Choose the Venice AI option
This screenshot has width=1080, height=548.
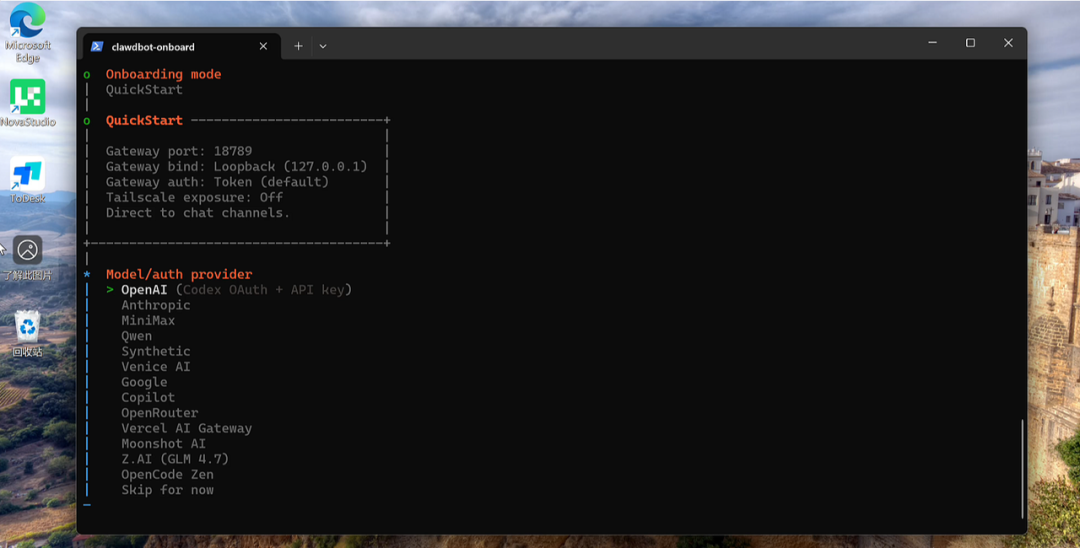(x=155, y=367)
